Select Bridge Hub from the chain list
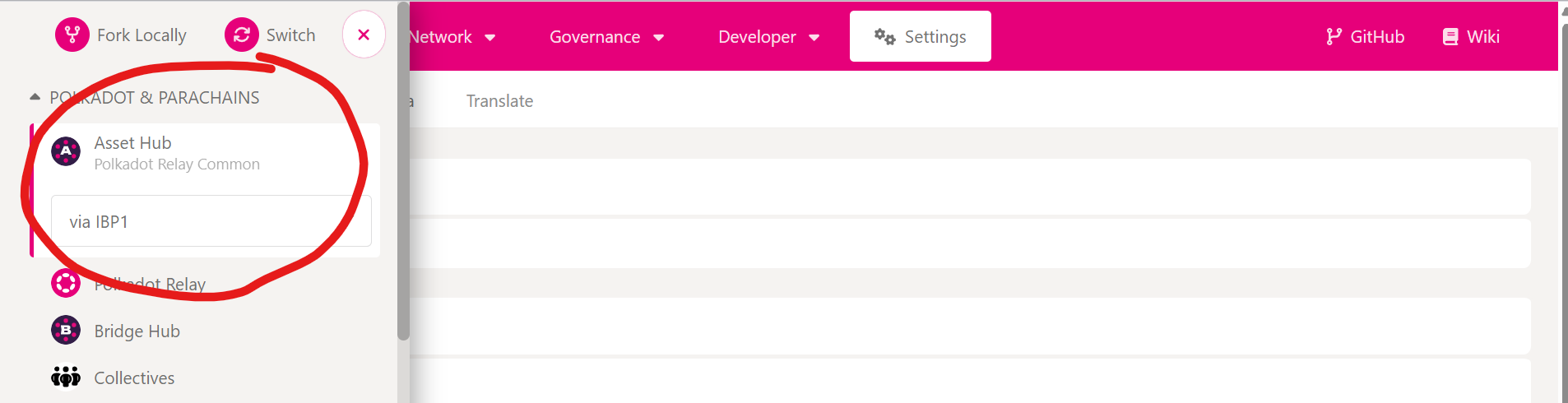The image size is (1568, 403). point(137,331)
